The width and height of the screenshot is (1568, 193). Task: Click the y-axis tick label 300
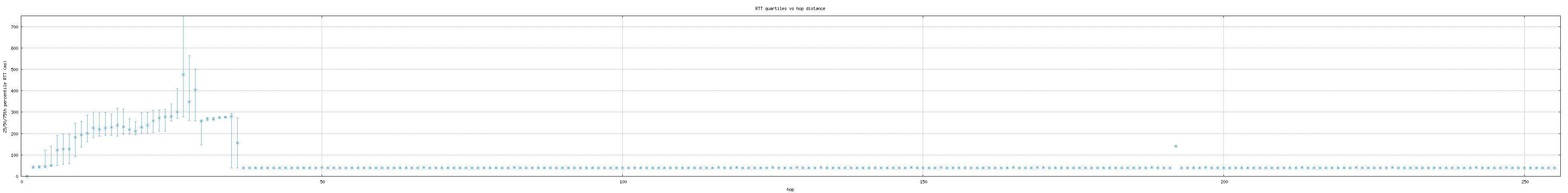(14, 112)
